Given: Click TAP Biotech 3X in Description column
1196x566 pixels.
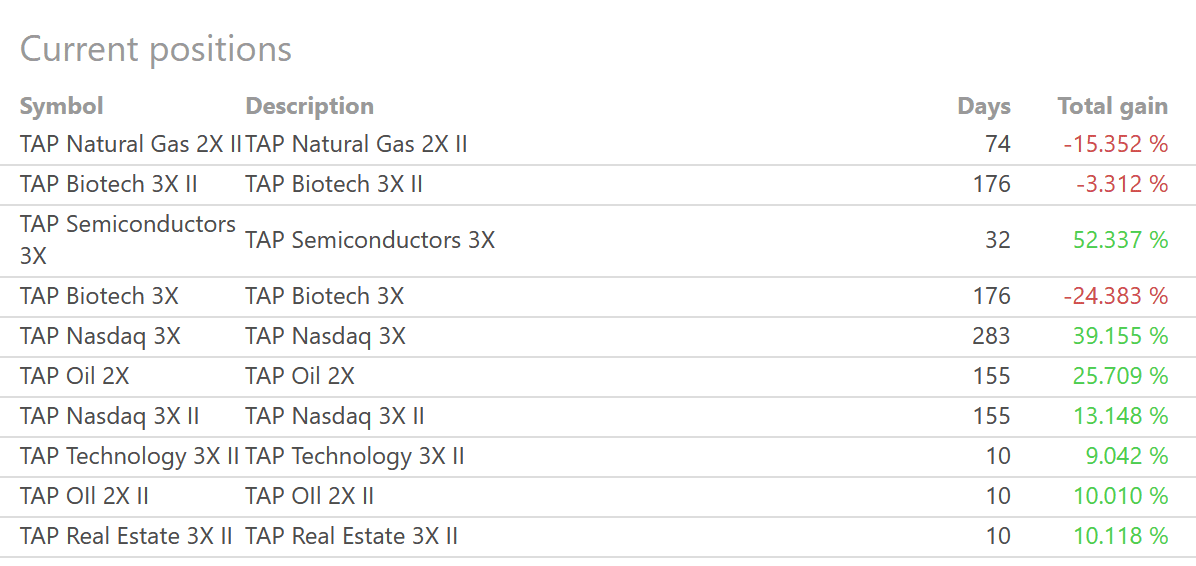Looking at the screenshot, I should click(x=325, y=296).
